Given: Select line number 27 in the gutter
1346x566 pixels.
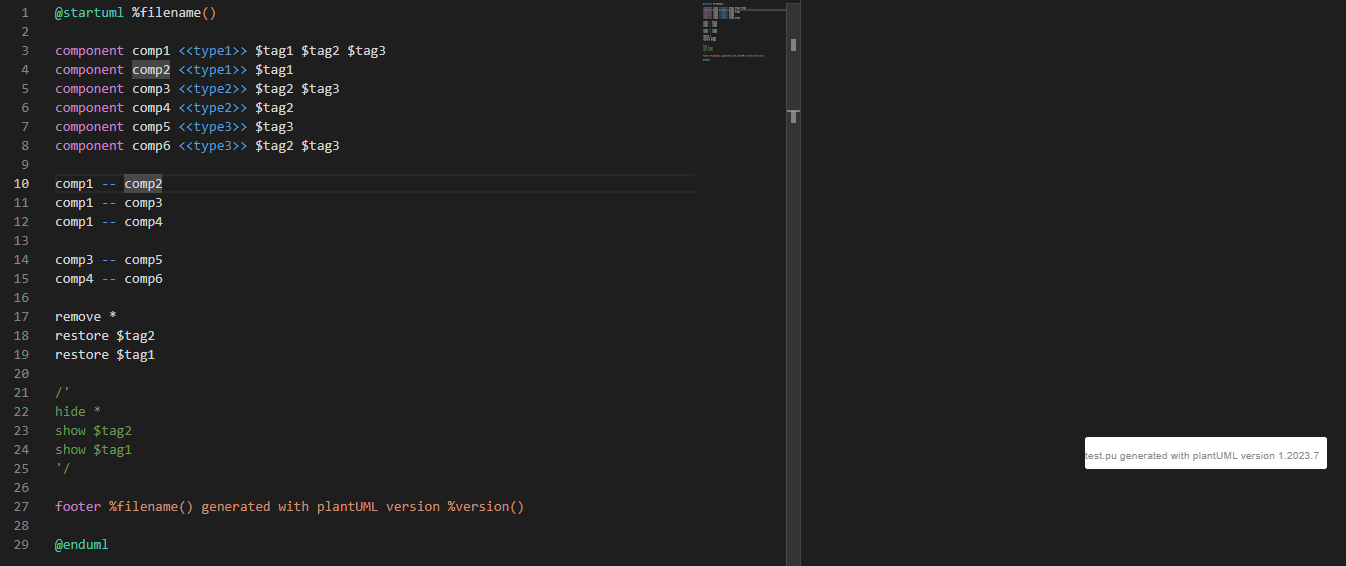Looking at the screenshot, I should coord(22,507).
